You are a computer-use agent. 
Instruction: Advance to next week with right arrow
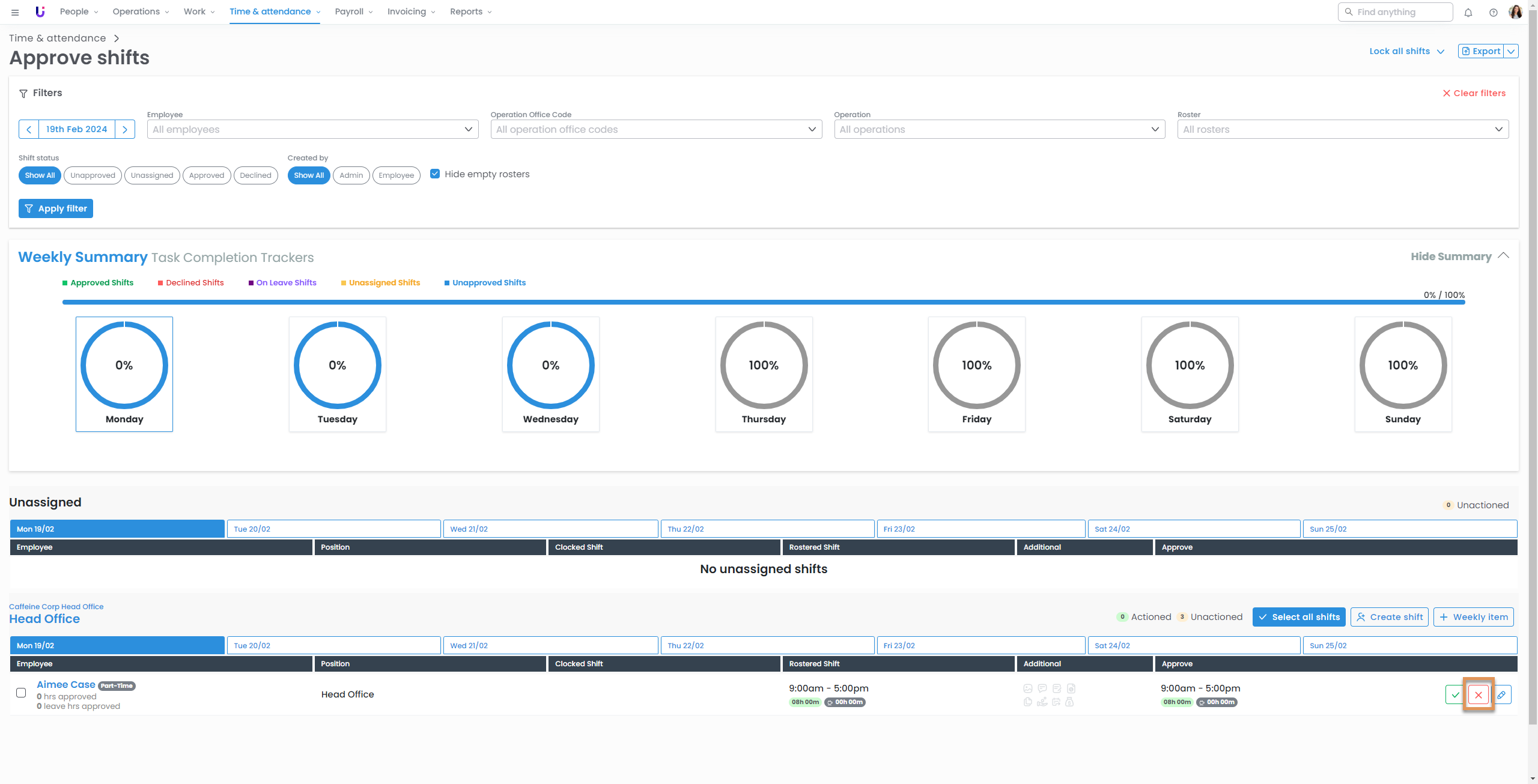click(125, 129)
